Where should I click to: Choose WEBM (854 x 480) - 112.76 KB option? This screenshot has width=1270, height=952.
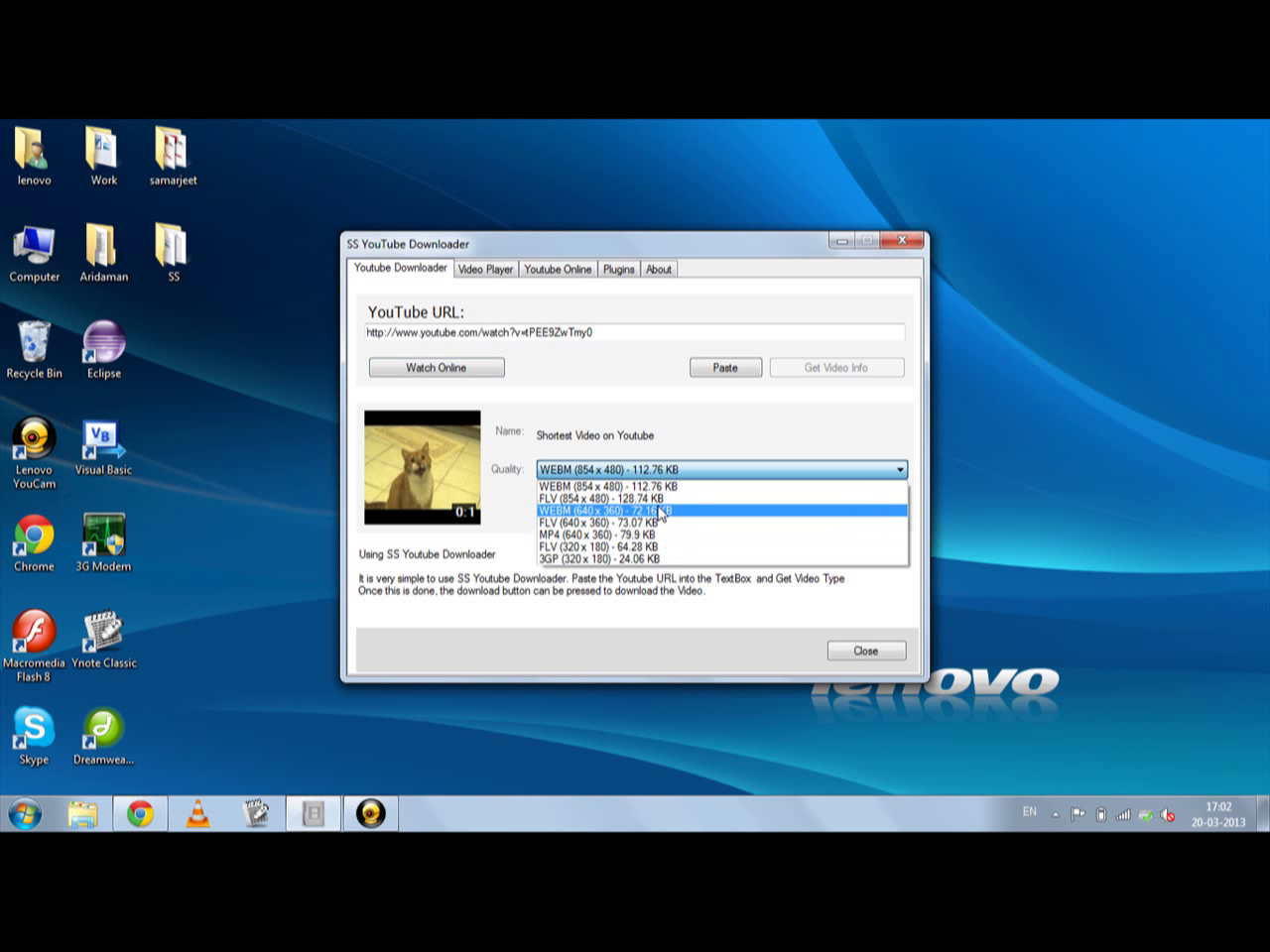(722, 487)
